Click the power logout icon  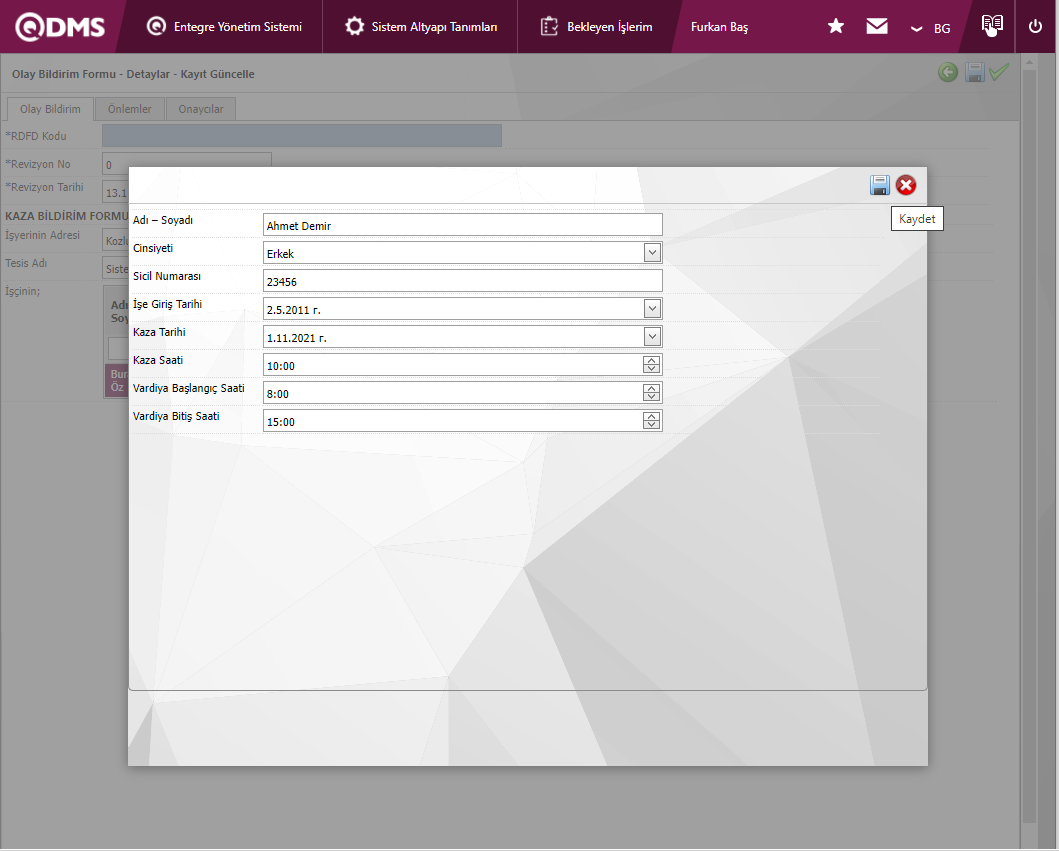point(1035,27)
